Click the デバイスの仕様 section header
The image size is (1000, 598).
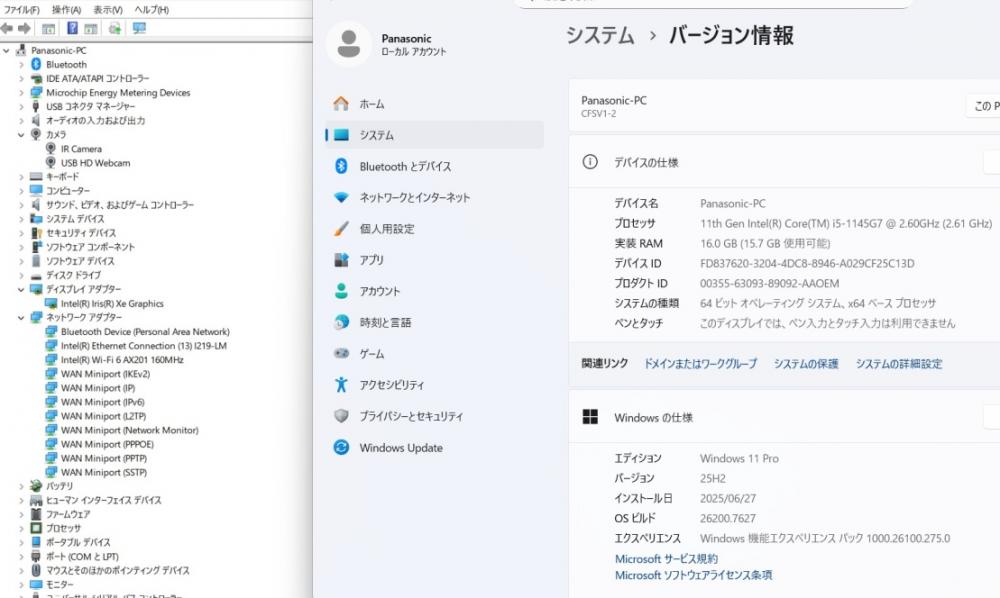click(x=784, y=162)
